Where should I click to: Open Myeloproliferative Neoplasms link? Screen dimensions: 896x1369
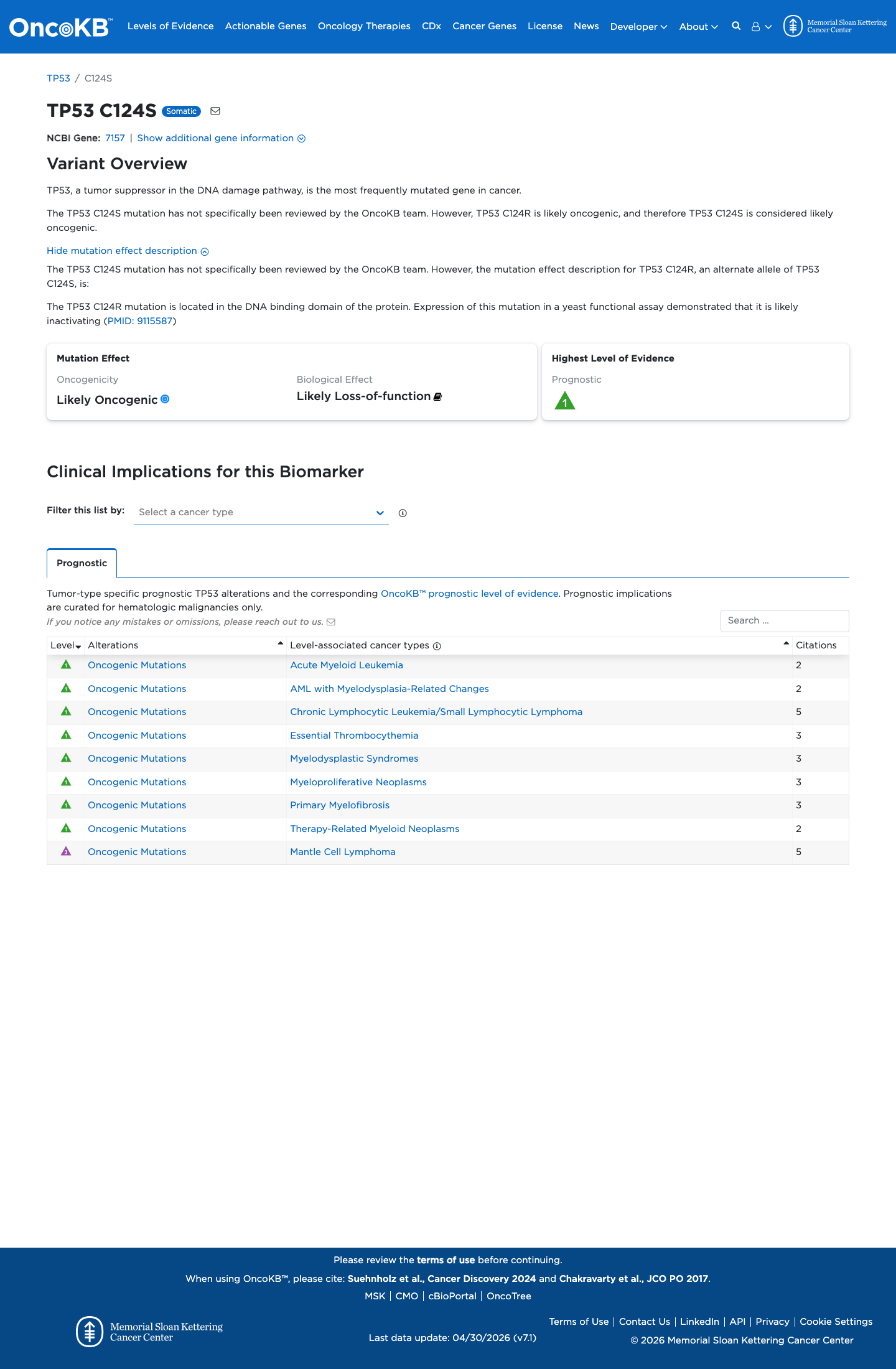coord(358,782)
